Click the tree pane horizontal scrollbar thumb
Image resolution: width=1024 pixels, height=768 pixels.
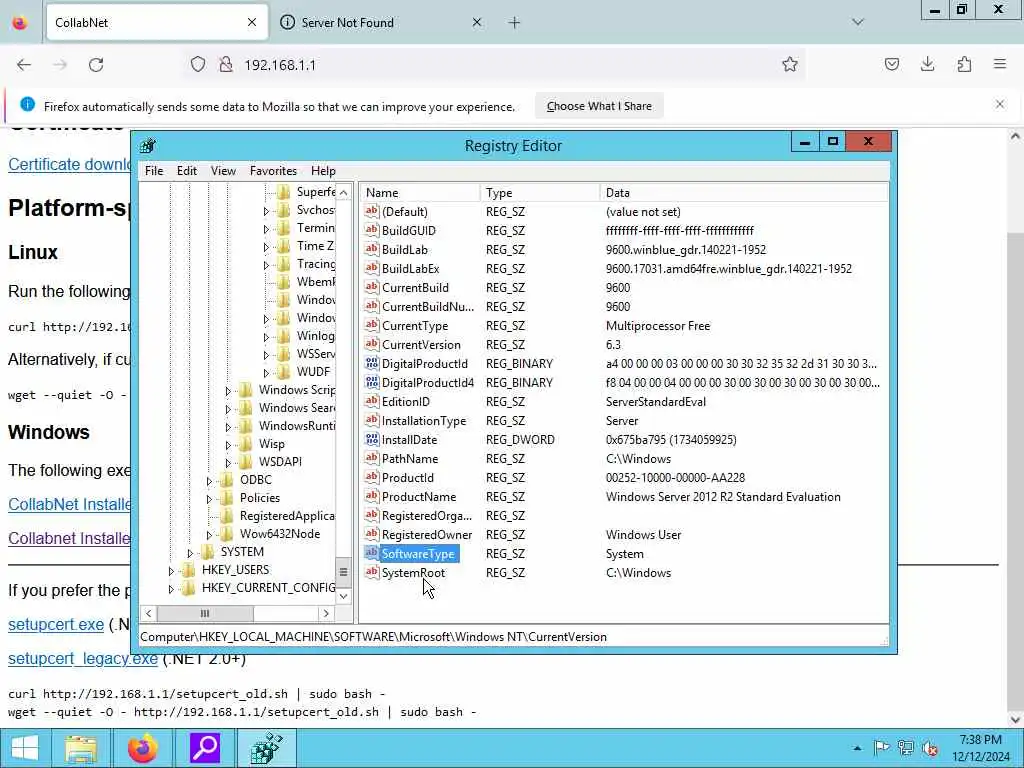205,613
